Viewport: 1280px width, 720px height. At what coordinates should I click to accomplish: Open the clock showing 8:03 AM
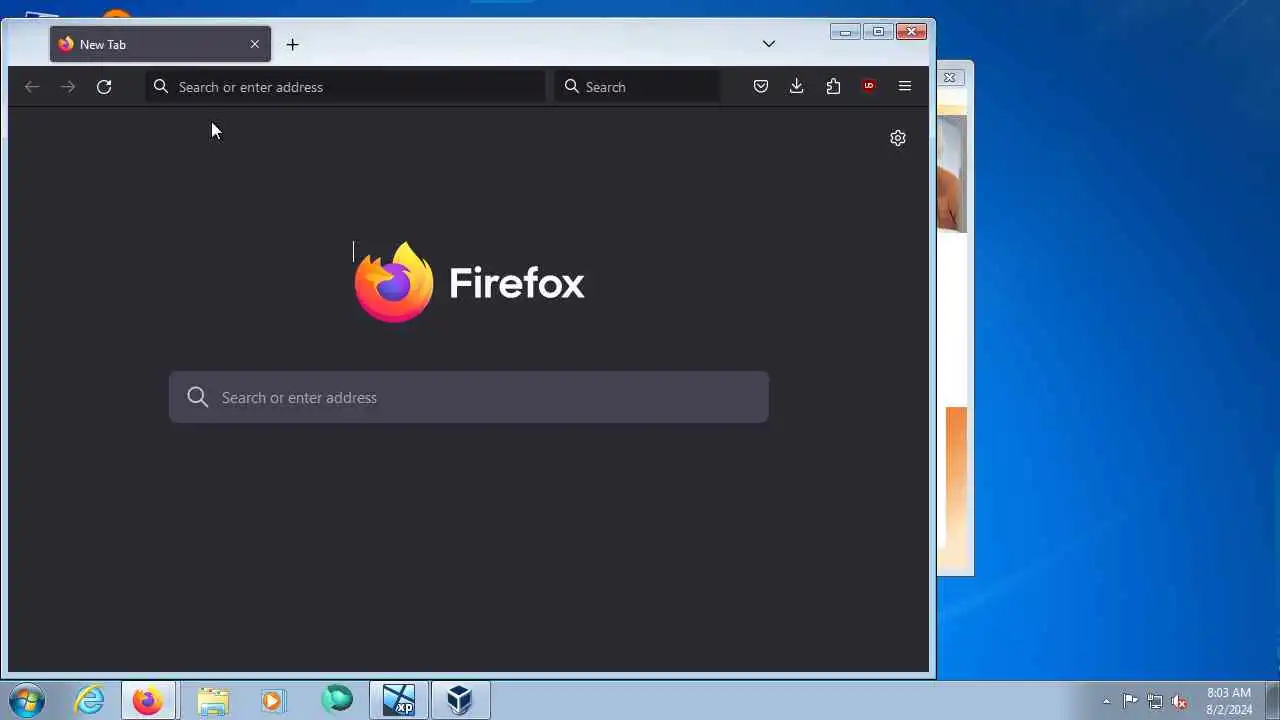(x=1229, y=701)
